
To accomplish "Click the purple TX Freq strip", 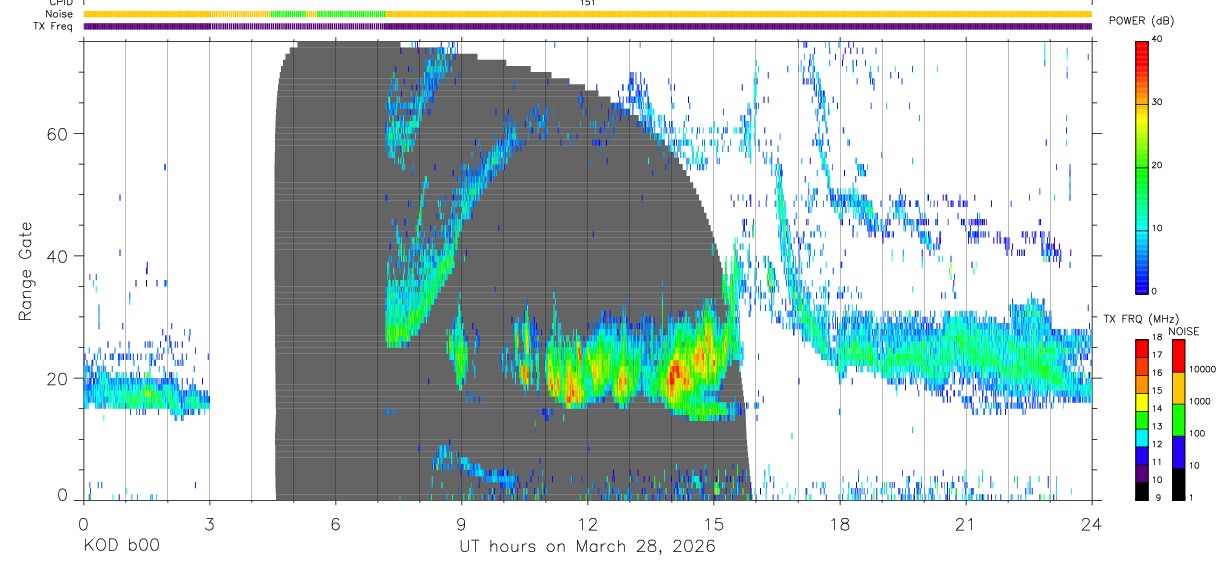I will pos(587,26).
